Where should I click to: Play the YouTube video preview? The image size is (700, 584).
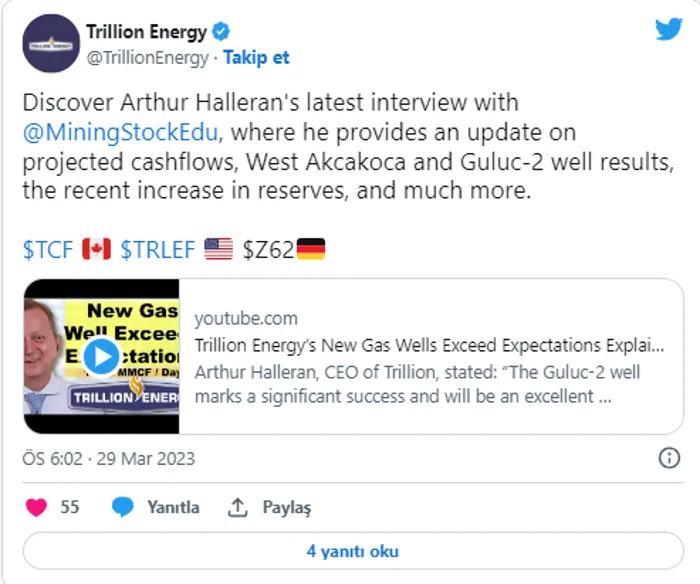100,355
